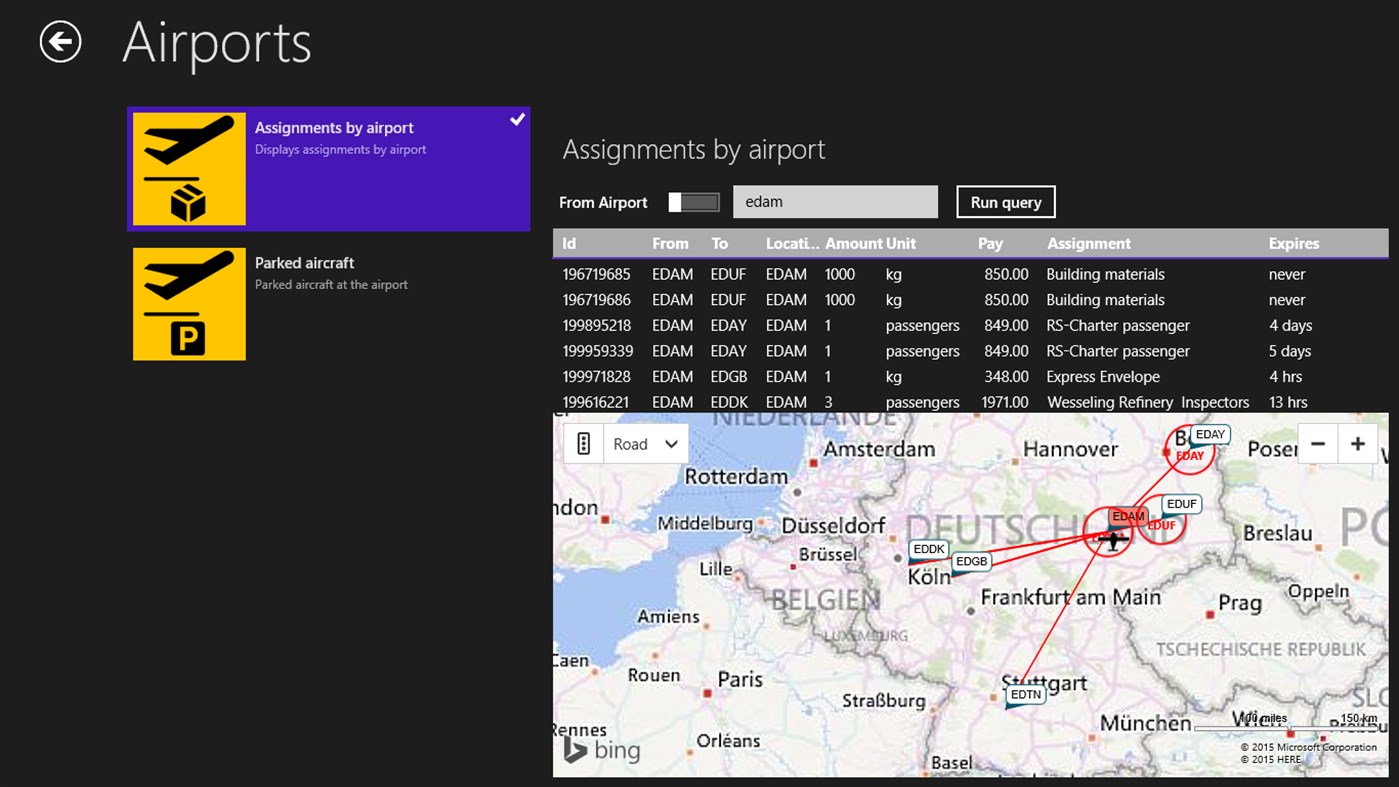Click the airport code input field

click(x=835, y=202)
